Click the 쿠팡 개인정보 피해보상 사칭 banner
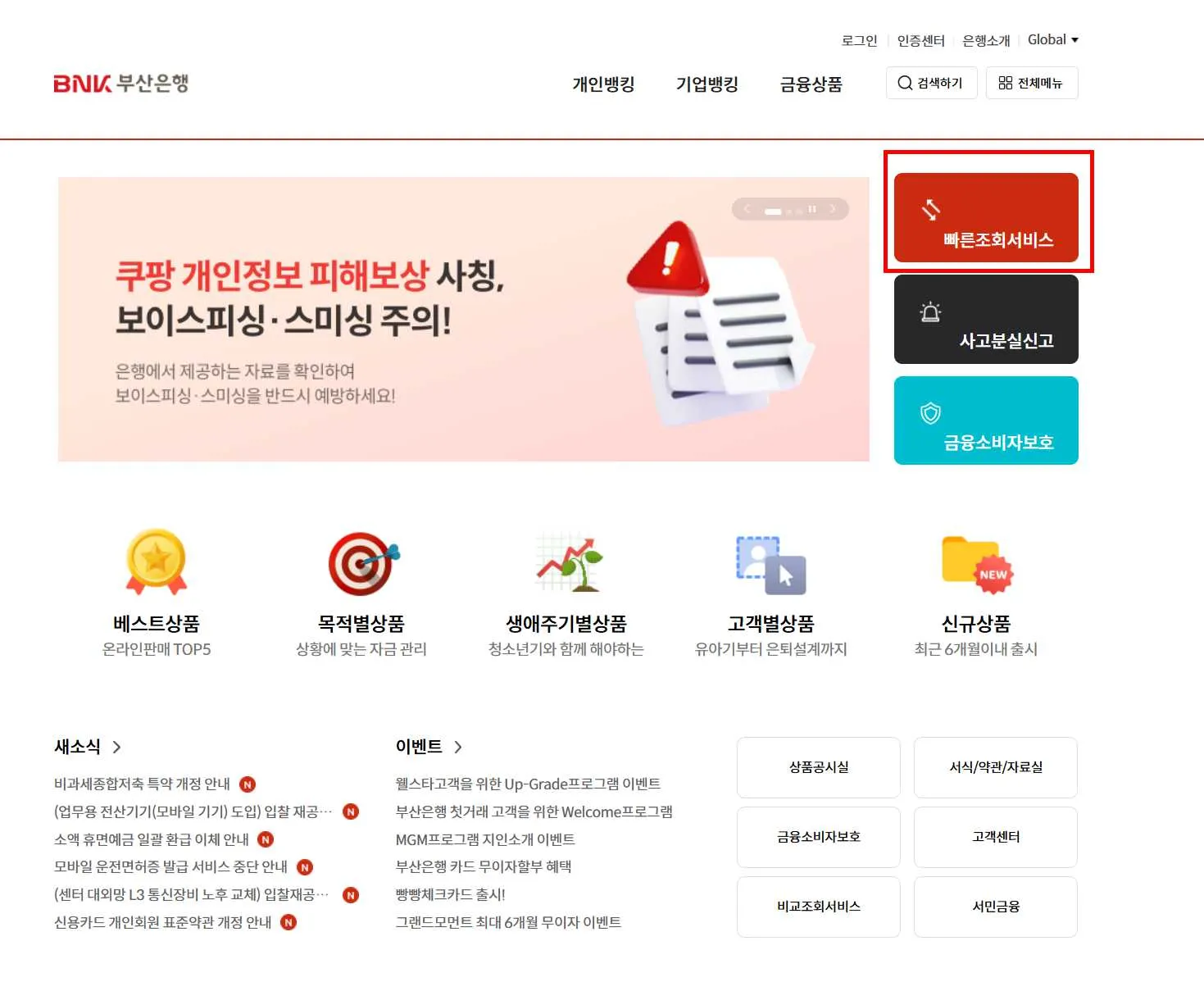Image resolution: width=1204 pixels, height=991 pixels. pyautogui.click(x=463, y=319)
